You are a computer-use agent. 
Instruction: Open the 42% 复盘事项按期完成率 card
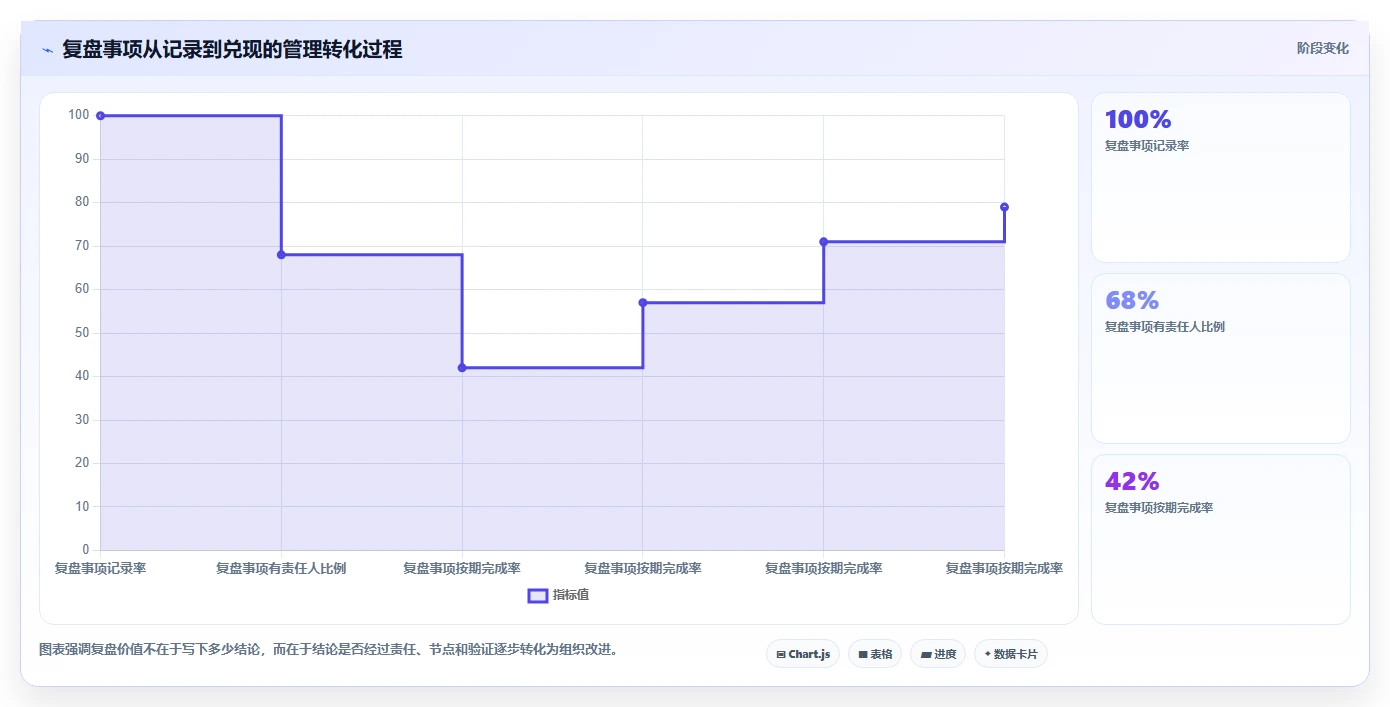pos(1220,539)
